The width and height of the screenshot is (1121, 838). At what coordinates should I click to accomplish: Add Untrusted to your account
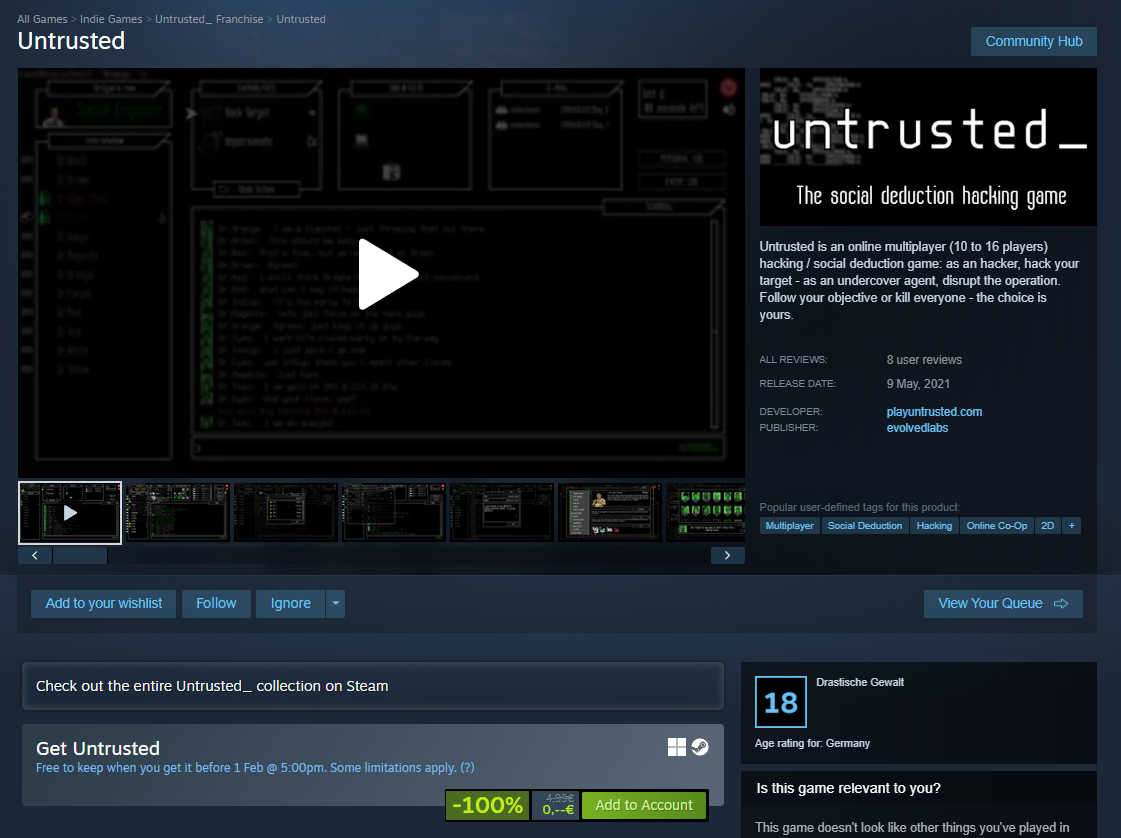644,805
